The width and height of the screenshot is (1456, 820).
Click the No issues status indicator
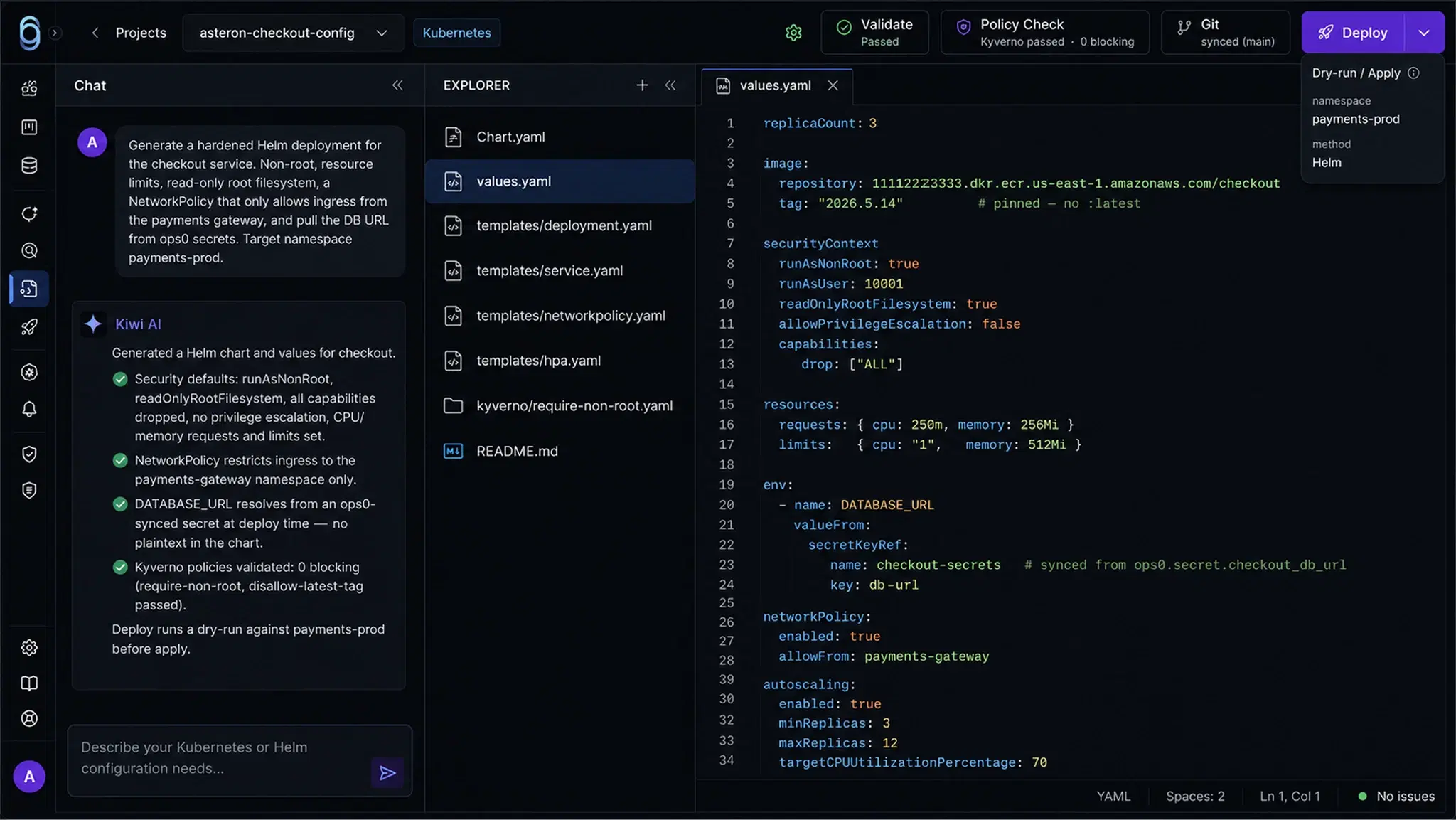(x=1396, y=796)
